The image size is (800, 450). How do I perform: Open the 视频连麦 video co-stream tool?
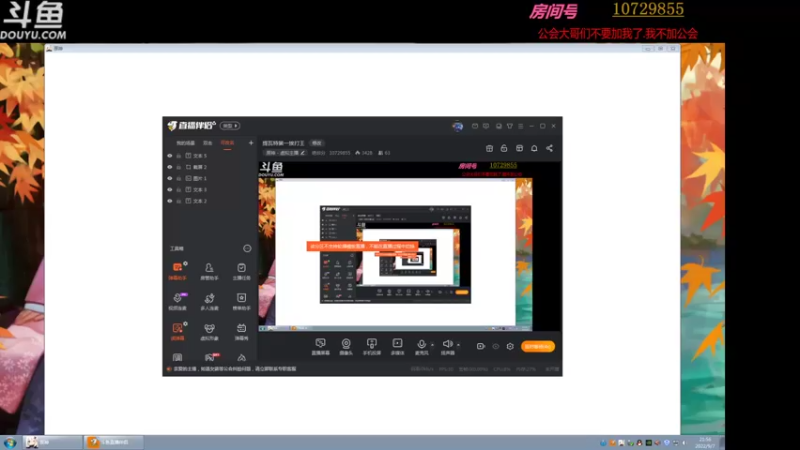[178, 301]
